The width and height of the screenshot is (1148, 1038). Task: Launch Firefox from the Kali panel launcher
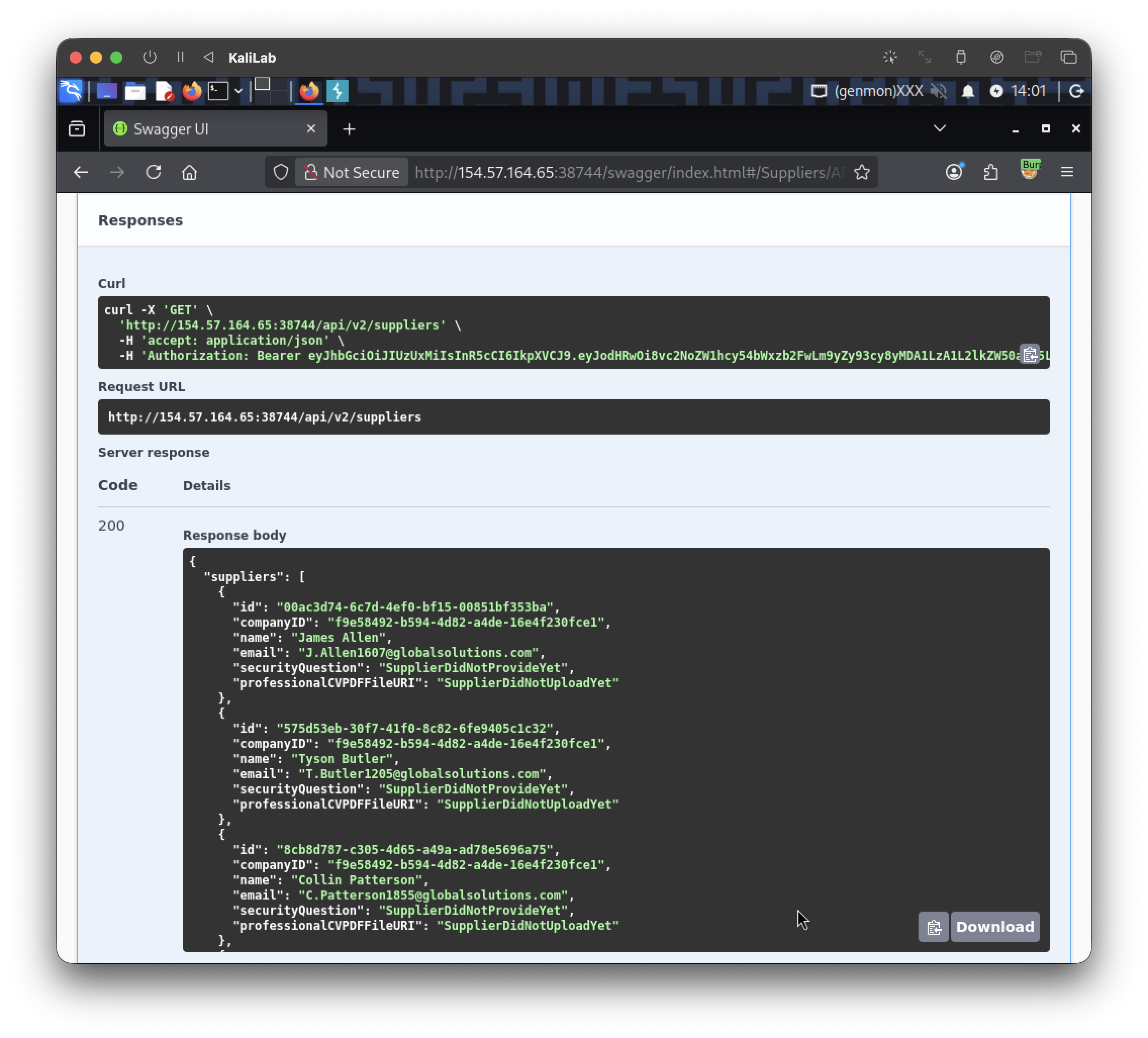tap(192, 91)
